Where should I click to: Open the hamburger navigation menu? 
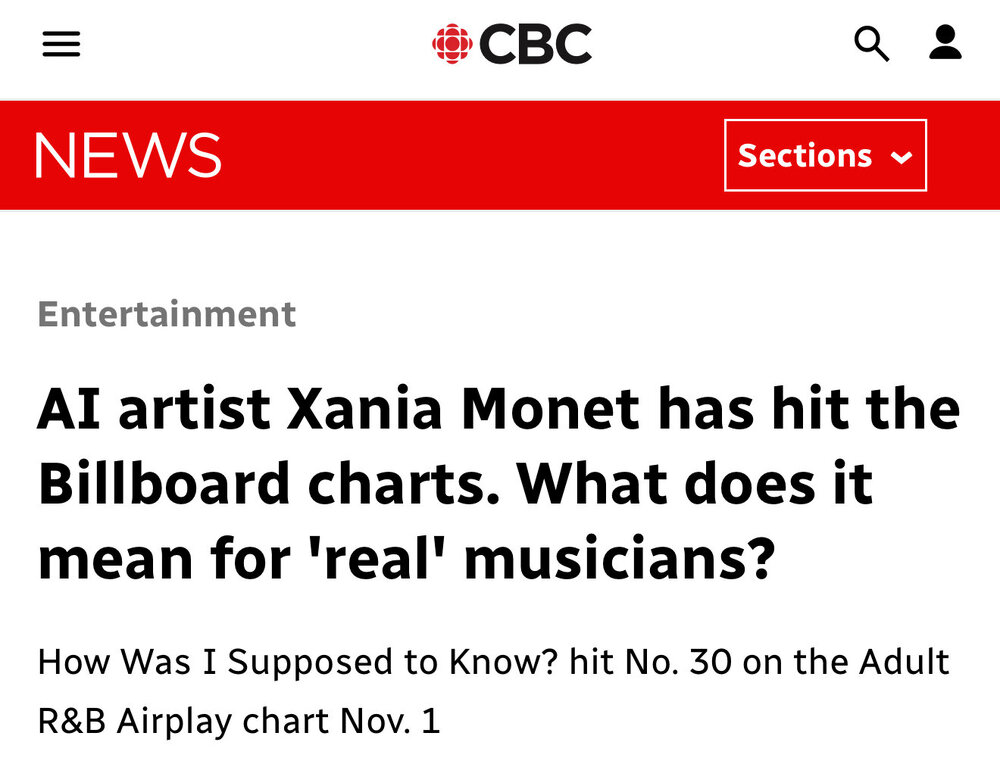click(x=61, y=44)
